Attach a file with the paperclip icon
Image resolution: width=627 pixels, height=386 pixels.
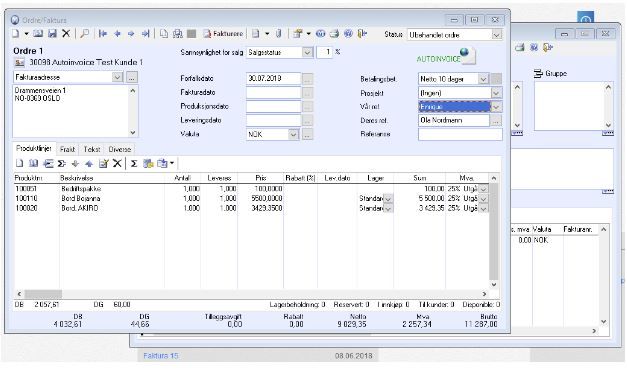(279, 34)
